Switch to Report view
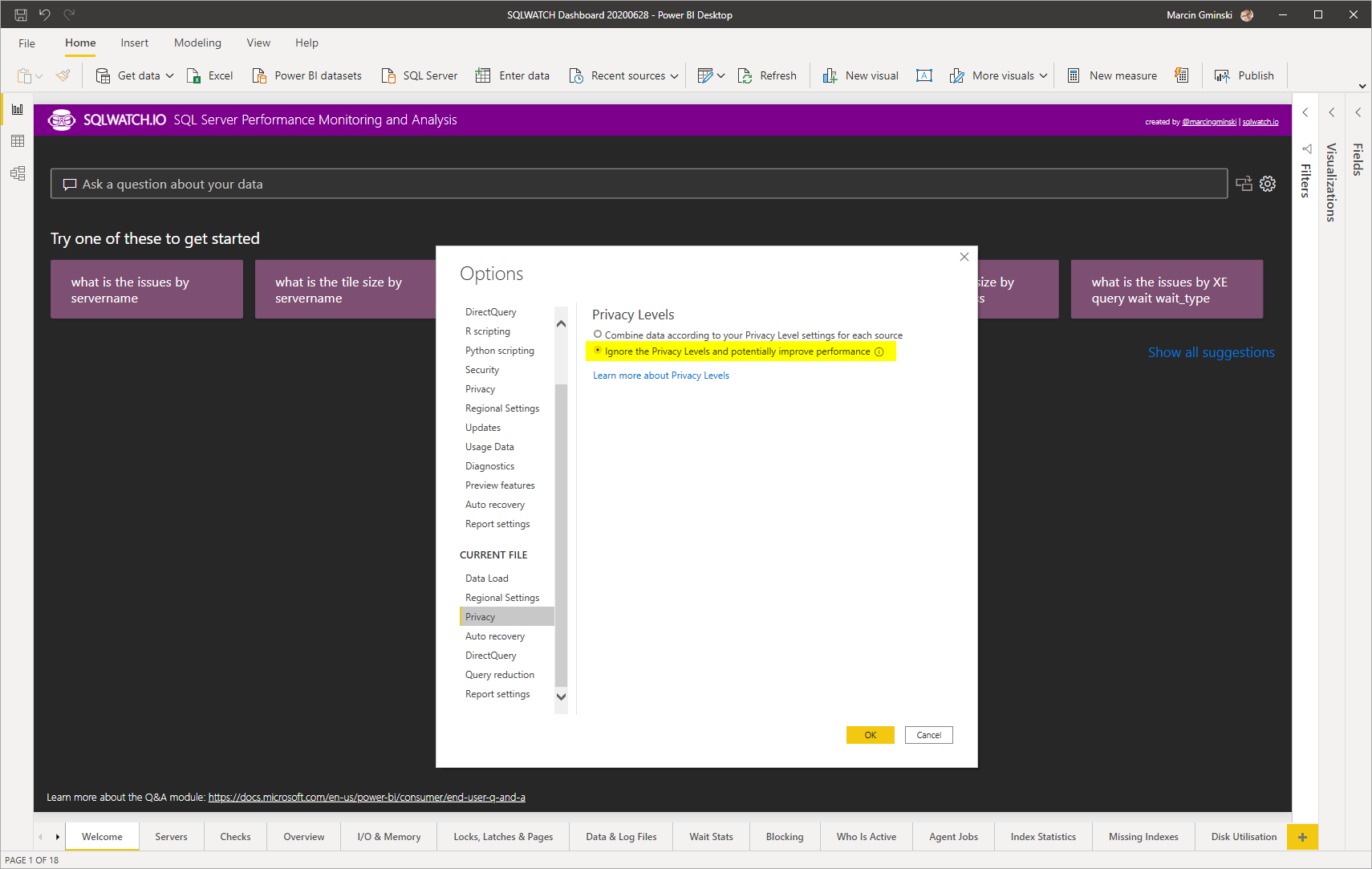This screenshot has height=869, width=1372. (x=18, y=109)
